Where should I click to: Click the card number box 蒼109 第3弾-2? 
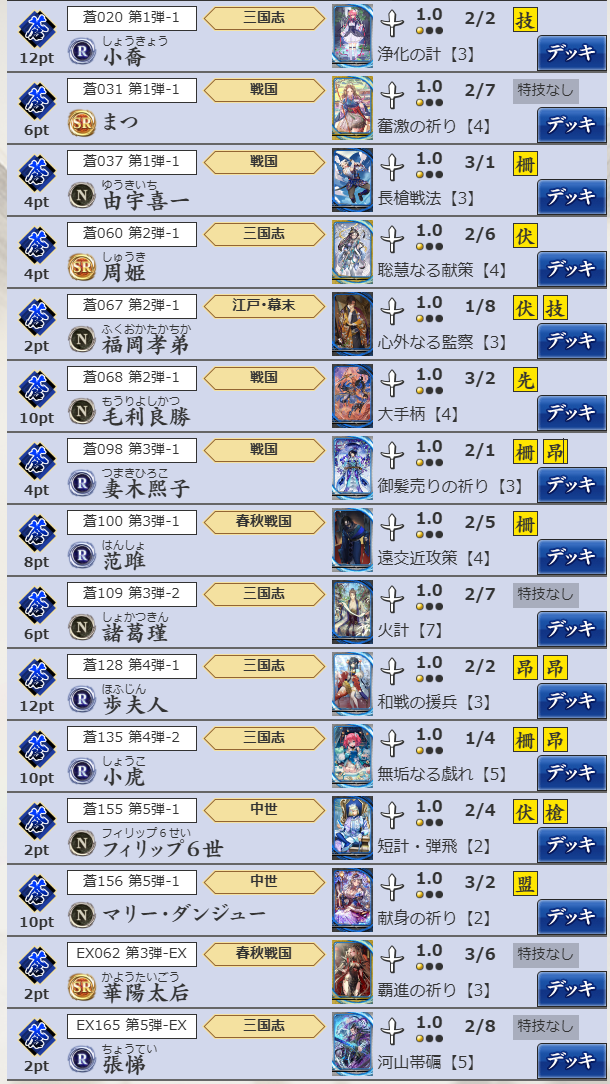point(131,594)
